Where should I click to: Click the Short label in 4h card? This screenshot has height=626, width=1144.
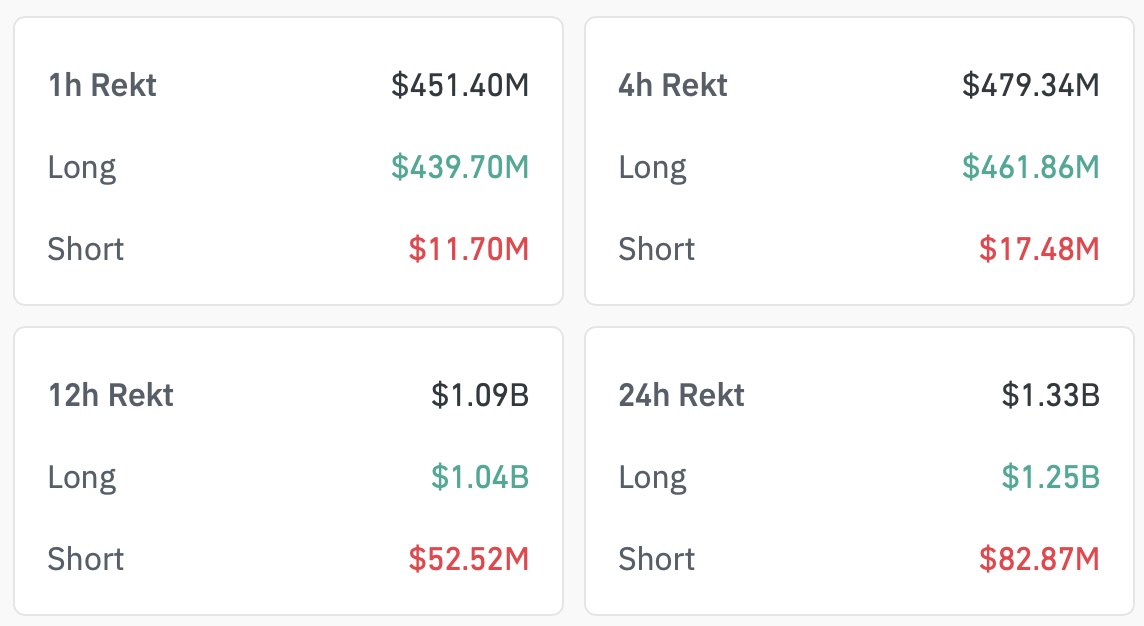[x=657, y=249]
